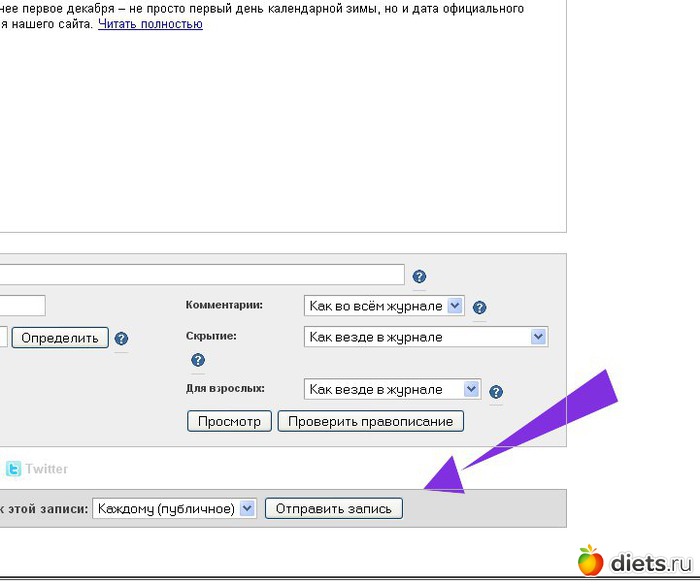Click help icon next to Для взрослых dropdown
This screenshot has height=584, width=700.
click(495, 392)
